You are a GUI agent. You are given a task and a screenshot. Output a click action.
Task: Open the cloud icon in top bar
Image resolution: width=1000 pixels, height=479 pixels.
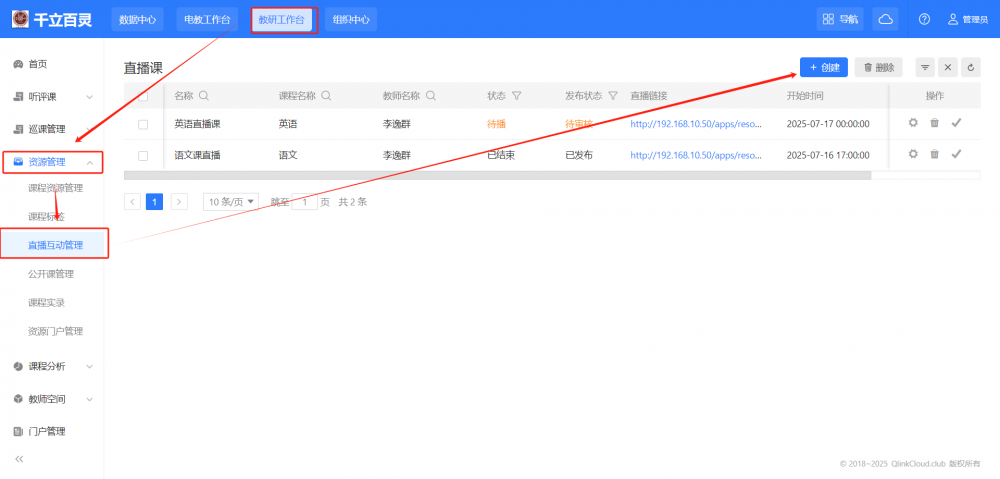pos(885,19)
